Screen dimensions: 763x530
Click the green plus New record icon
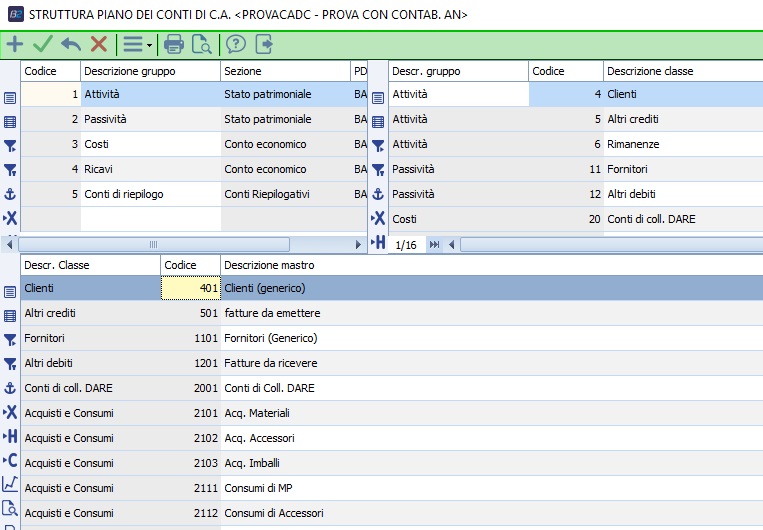(15, 44)
